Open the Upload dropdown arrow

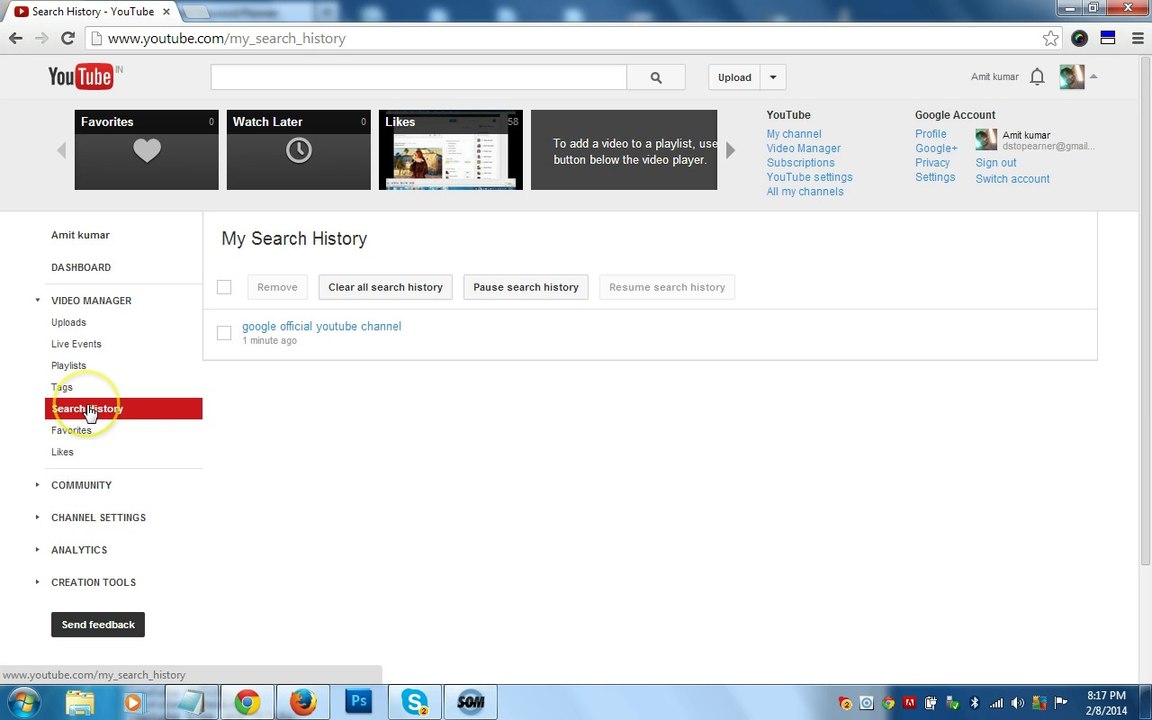click(773, 77)
